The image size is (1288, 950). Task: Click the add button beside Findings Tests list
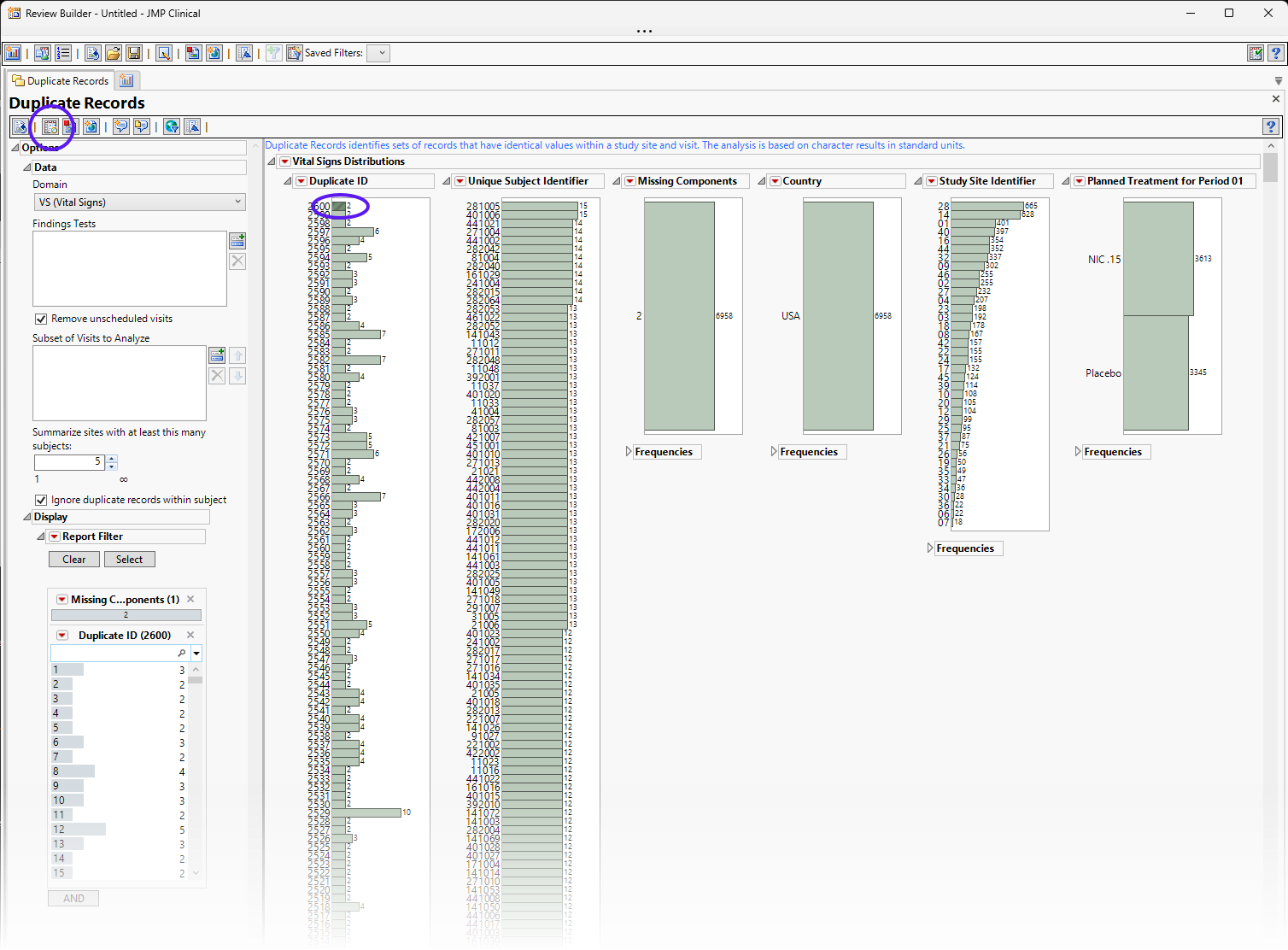click(237, 241)
